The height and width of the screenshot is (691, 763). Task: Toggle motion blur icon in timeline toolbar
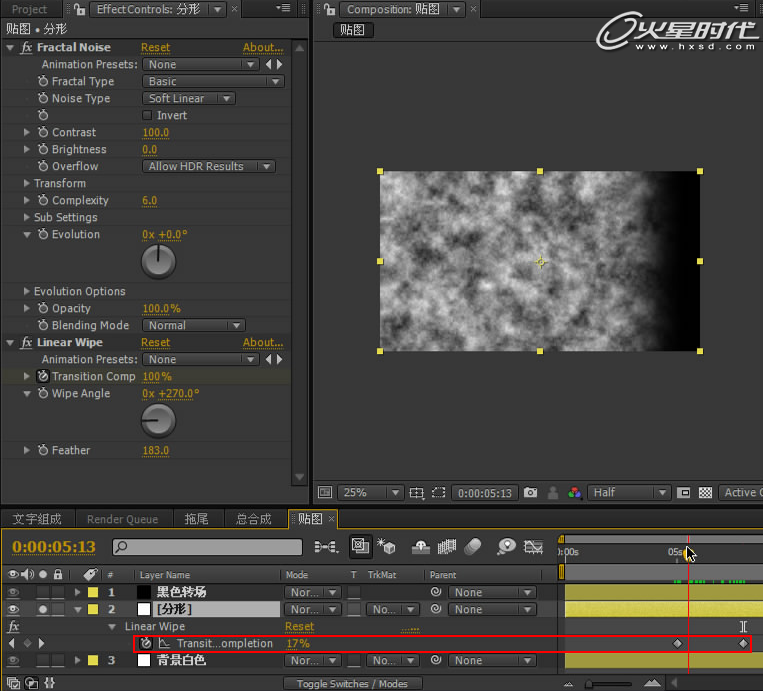(x=474, y=547)
